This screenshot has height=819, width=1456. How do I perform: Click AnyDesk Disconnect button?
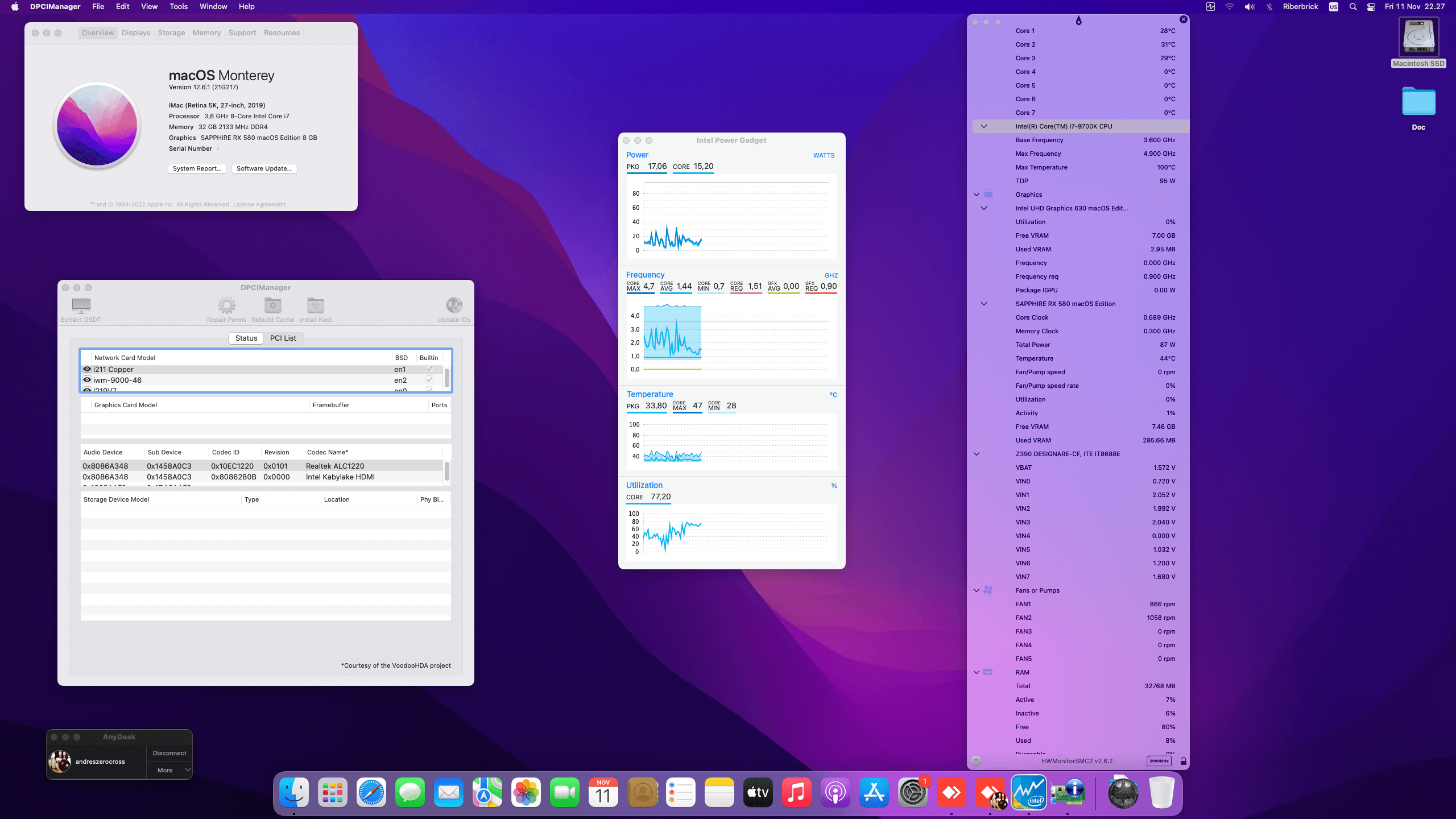point(169,753)
